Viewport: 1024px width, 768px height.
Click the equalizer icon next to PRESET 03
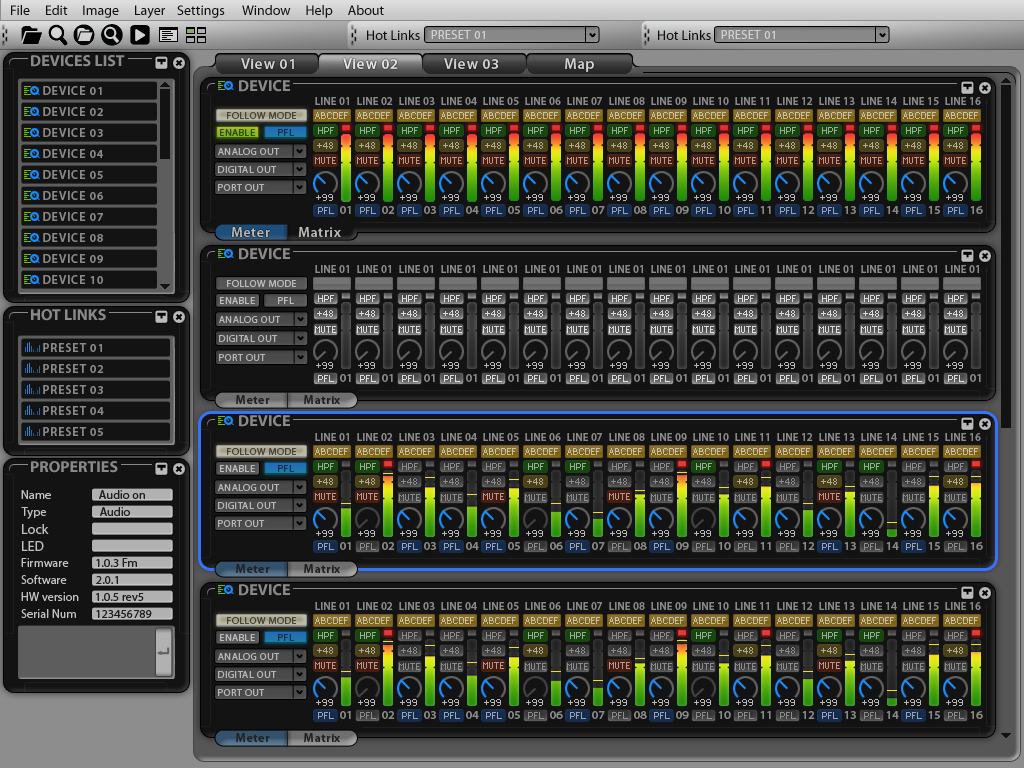click(31, 390)
